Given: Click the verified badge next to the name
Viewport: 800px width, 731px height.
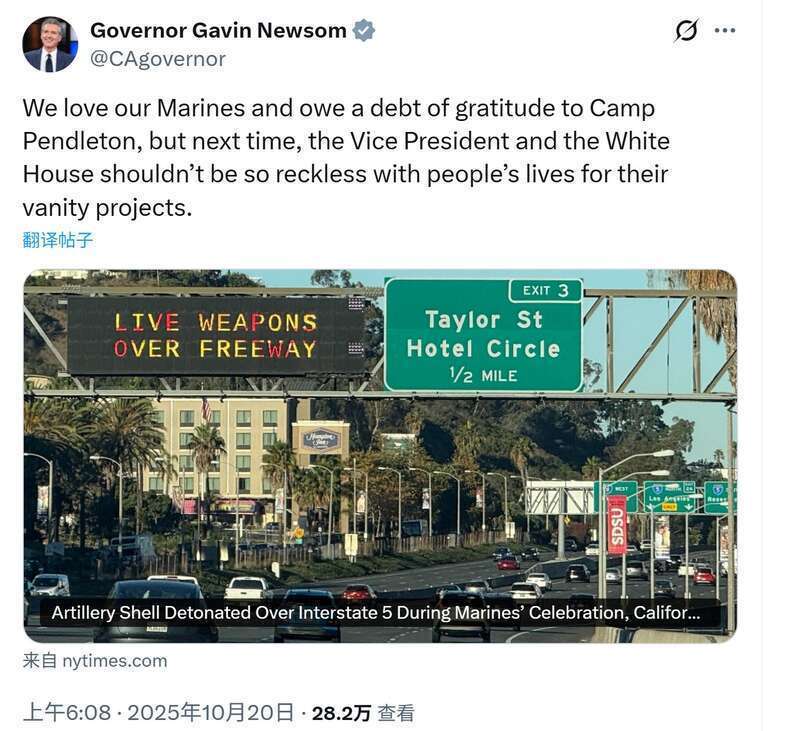Looking at the screenshot, I should click(x=364, y=31).
